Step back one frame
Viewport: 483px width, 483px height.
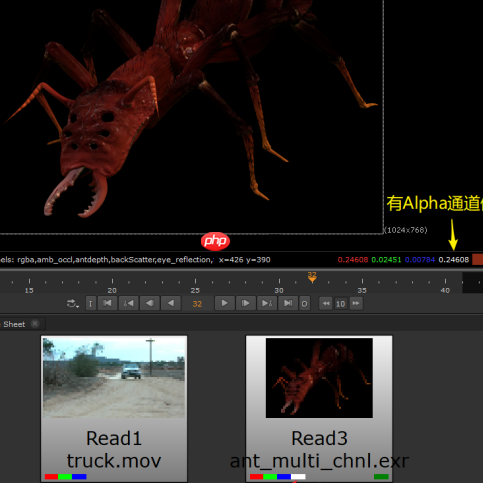tap(150, 303)
